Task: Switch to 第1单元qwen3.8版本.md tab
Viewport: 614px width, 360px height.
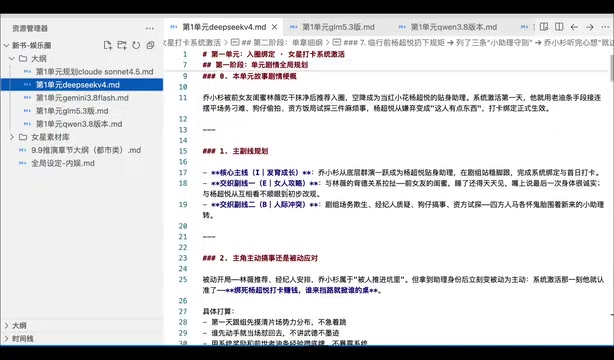Action: 453,27
